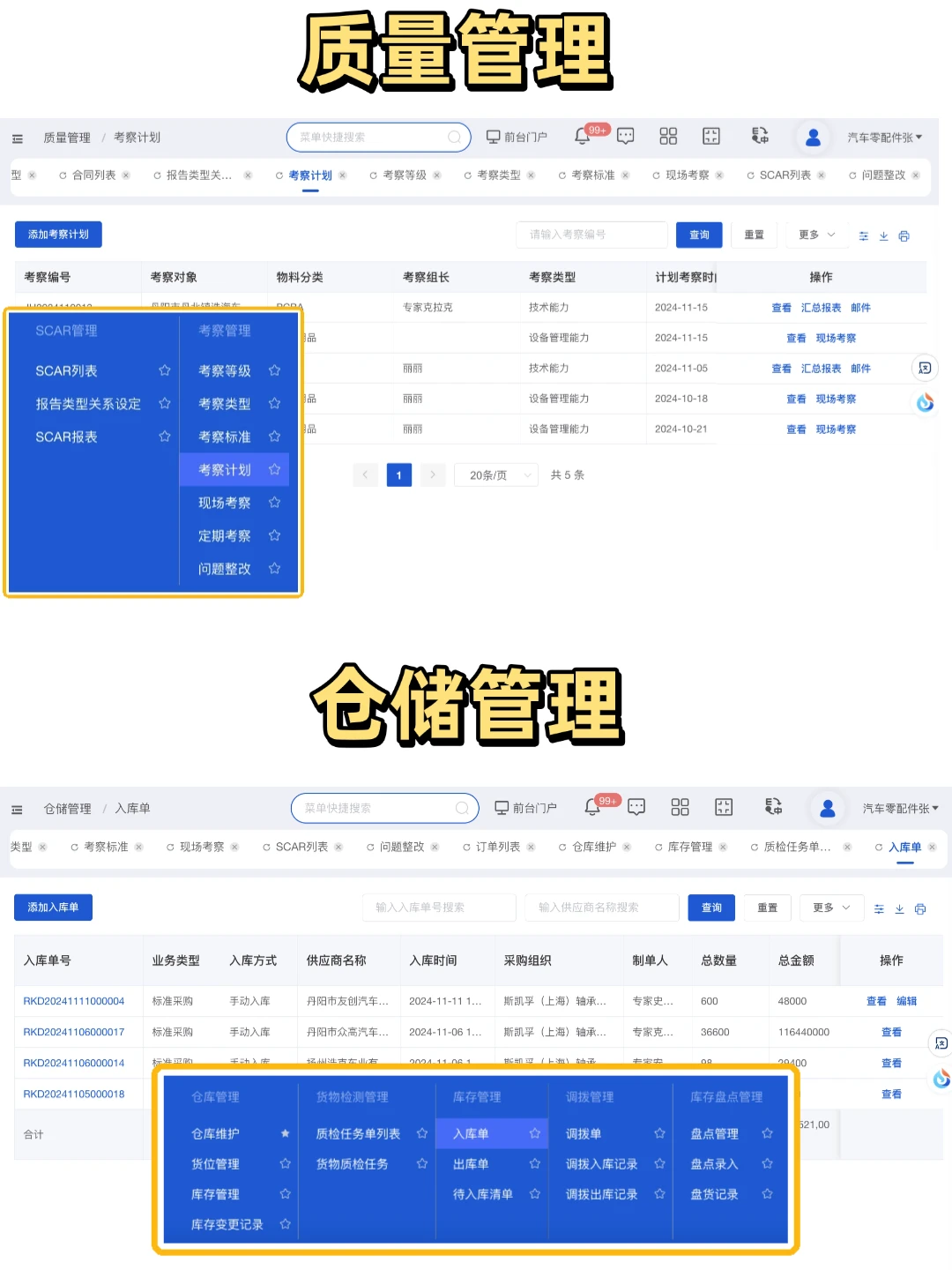Click the 输入入库单号搜索 input field
Screen dimensions: 952x1270
point(439,907)
